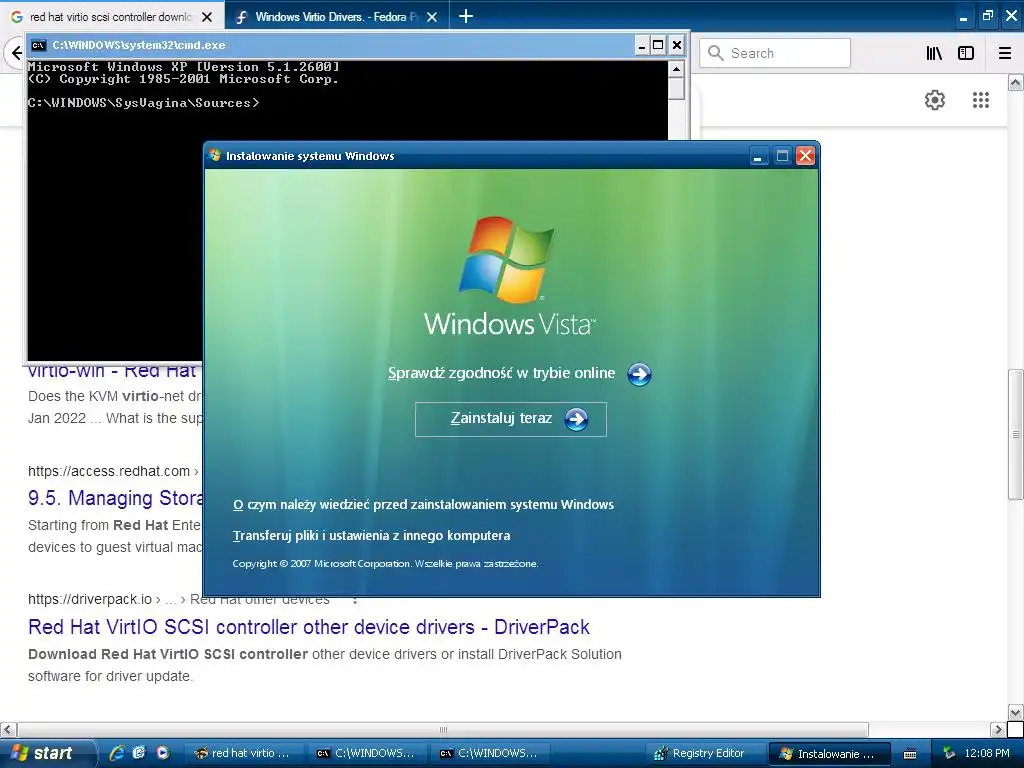The width and height of the screenshot is (1024, 768).
Task: Open the browser Library icon
Action: click(x=934, y=54)
